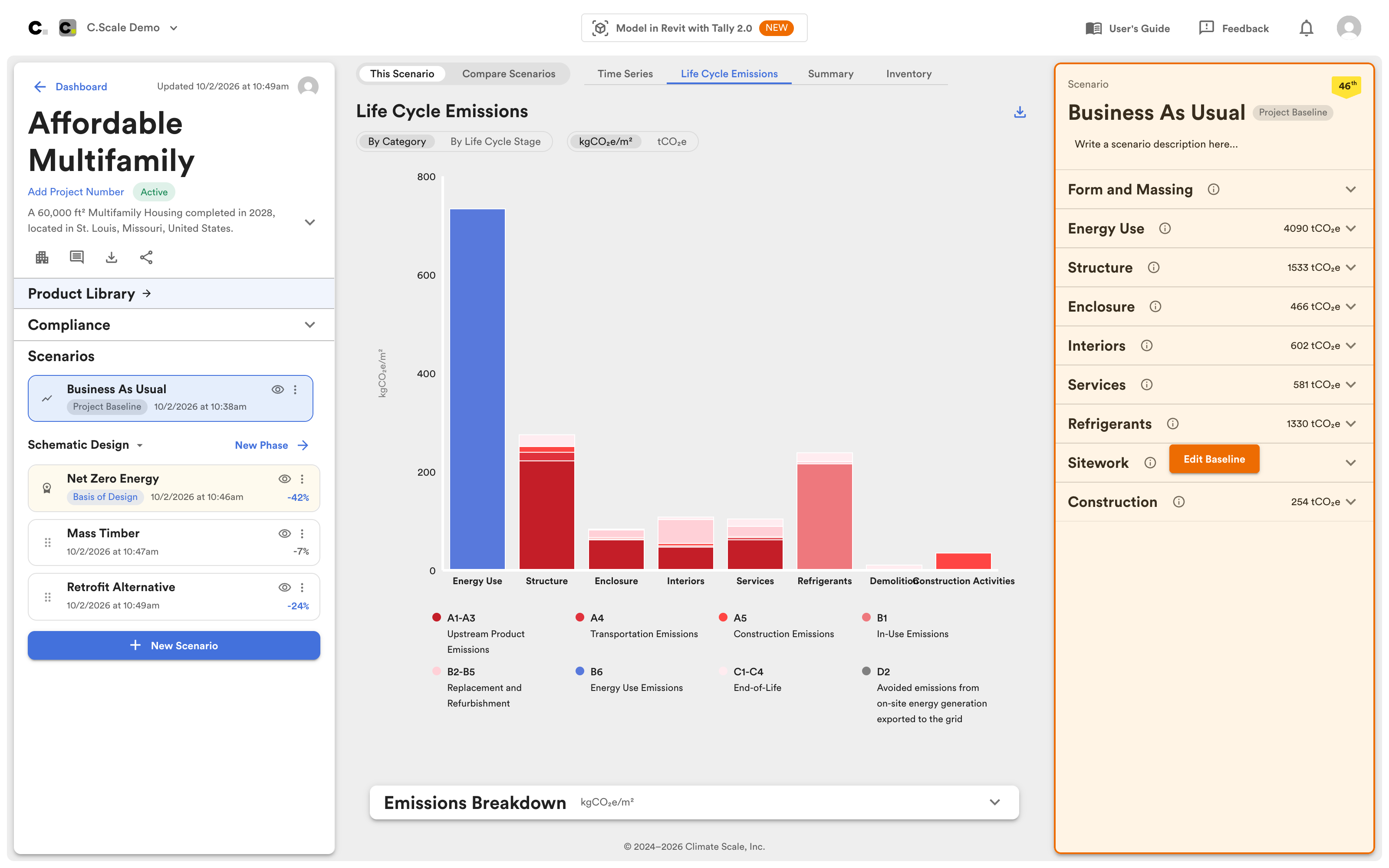Click info icon next to Services
Screen dimensions: 1389x868
coord(1146,385)
